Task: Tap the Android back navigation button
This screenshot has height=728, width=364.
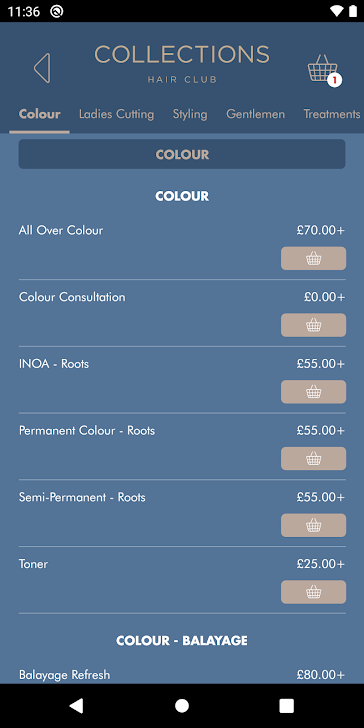Action: pyautogui.click(x=76, y=705)
